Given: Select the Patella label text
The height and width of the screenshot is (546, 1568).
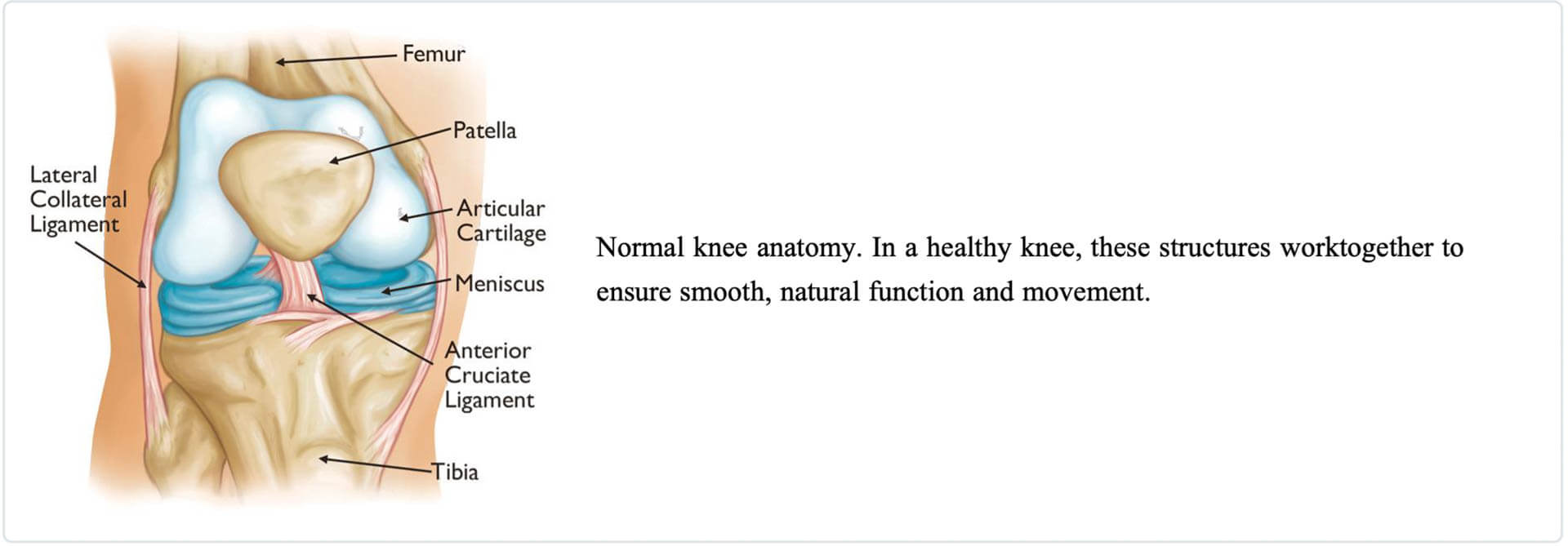Looking at the screenshot, I should 484,131.
